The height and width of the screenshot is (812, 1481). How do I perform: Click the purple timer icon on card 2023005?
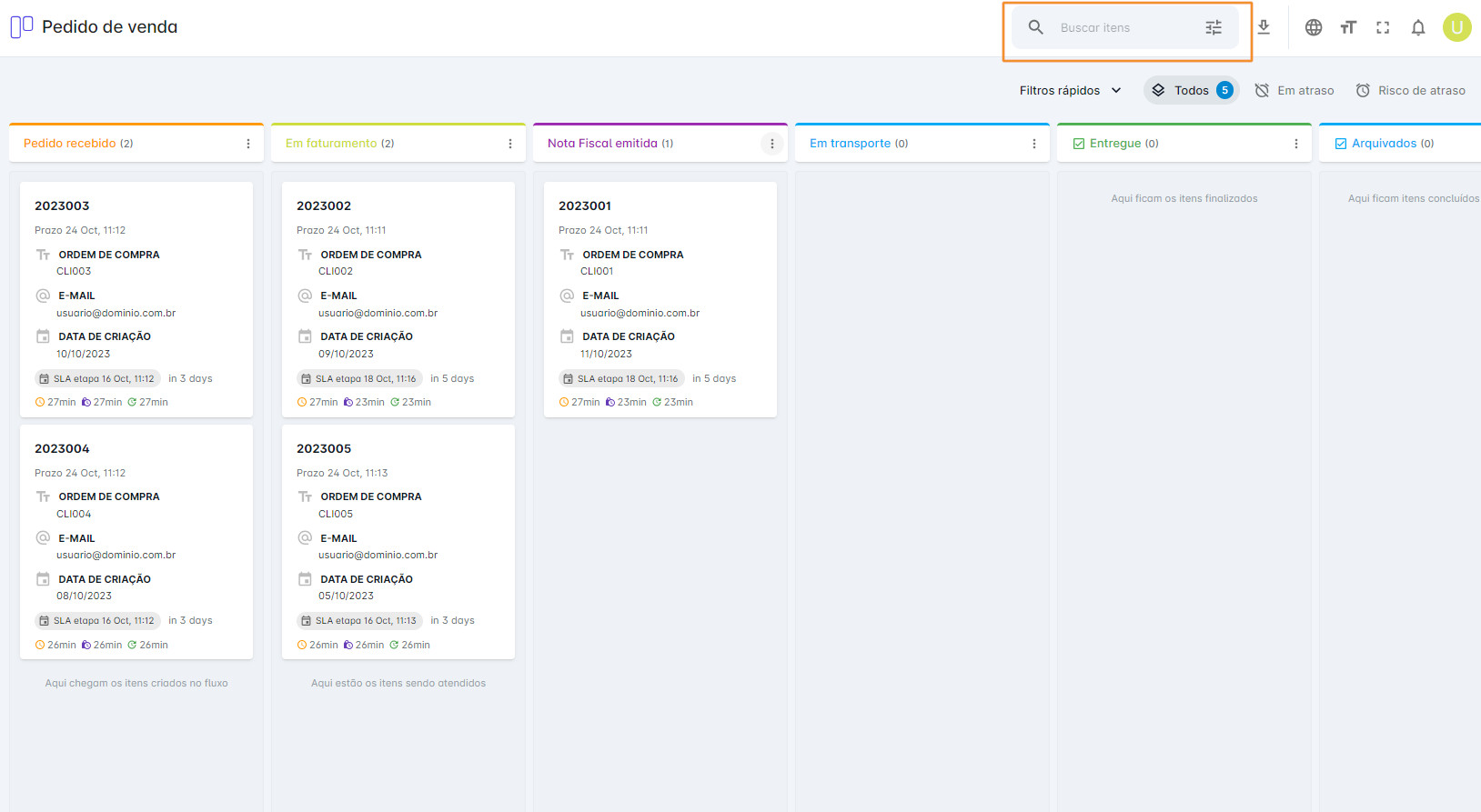(348, 645)
